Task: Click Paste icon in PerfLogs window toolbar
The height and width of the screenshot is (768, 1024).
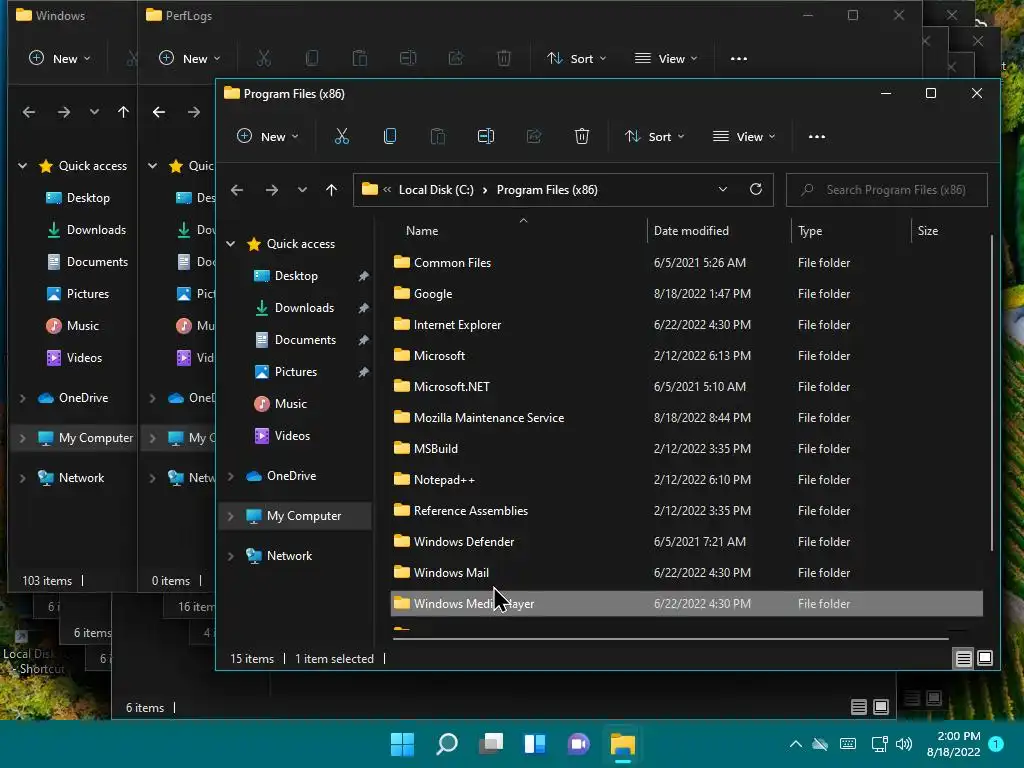Action: [x=360, y=59]
